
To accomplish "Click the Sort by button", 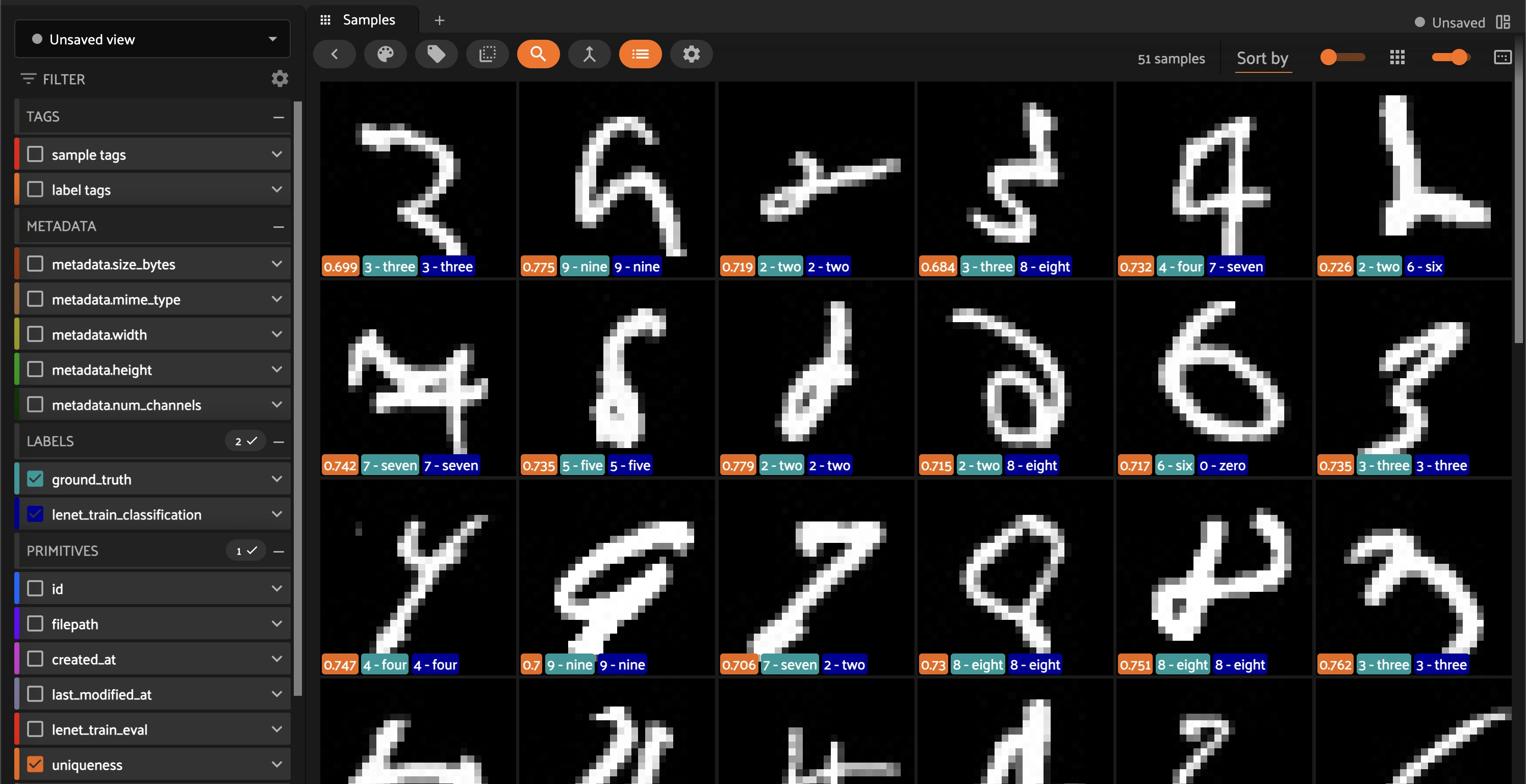I will [x=1262, y=58].
